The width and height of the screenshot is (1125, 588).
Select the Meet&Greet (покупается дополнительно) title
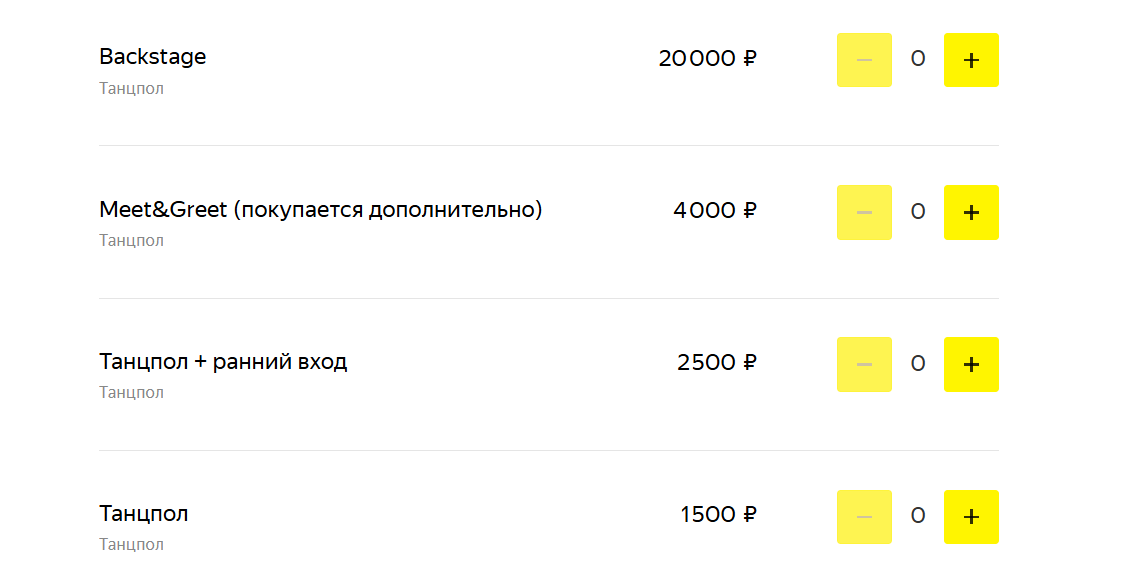pyautogui.click(x=320, y=210)
